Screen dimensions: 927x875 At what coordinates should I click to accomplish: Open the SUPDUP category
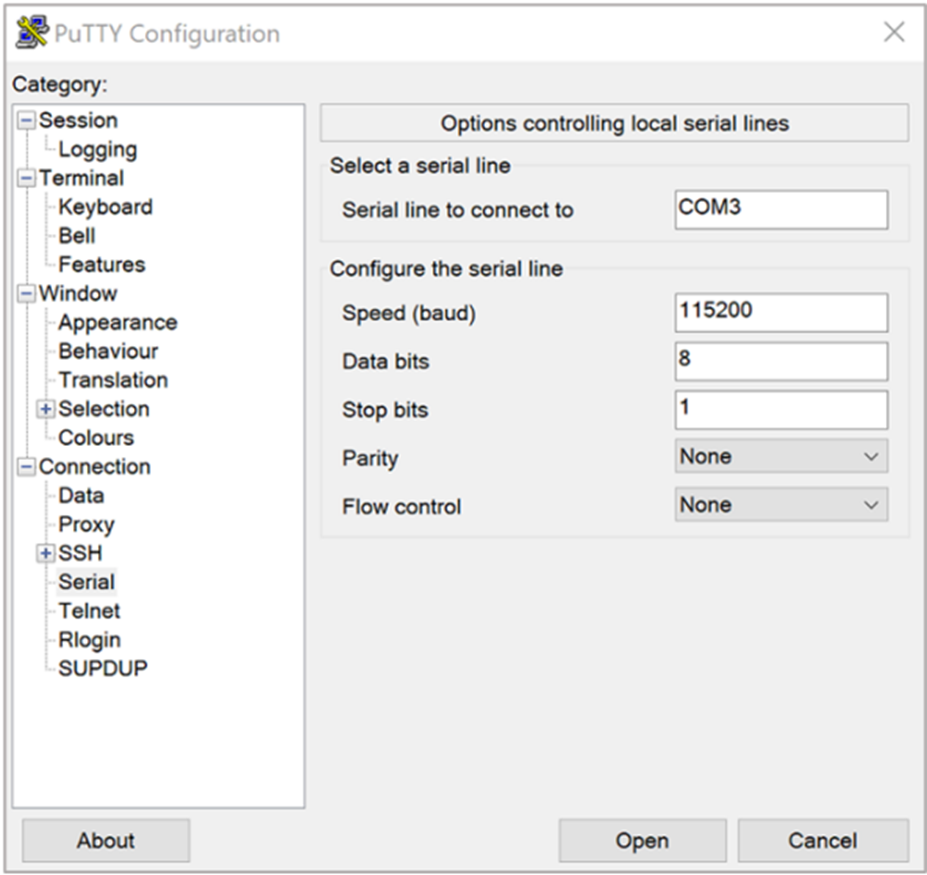(103, 668)
